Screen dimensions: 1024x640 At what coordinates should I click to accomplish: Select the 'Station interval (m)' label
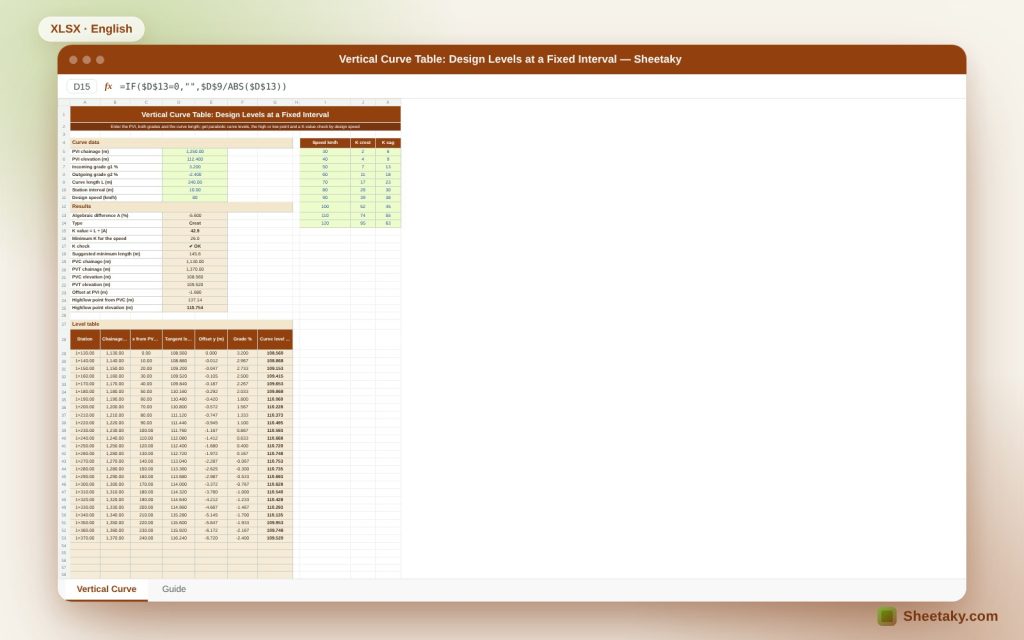116,190
